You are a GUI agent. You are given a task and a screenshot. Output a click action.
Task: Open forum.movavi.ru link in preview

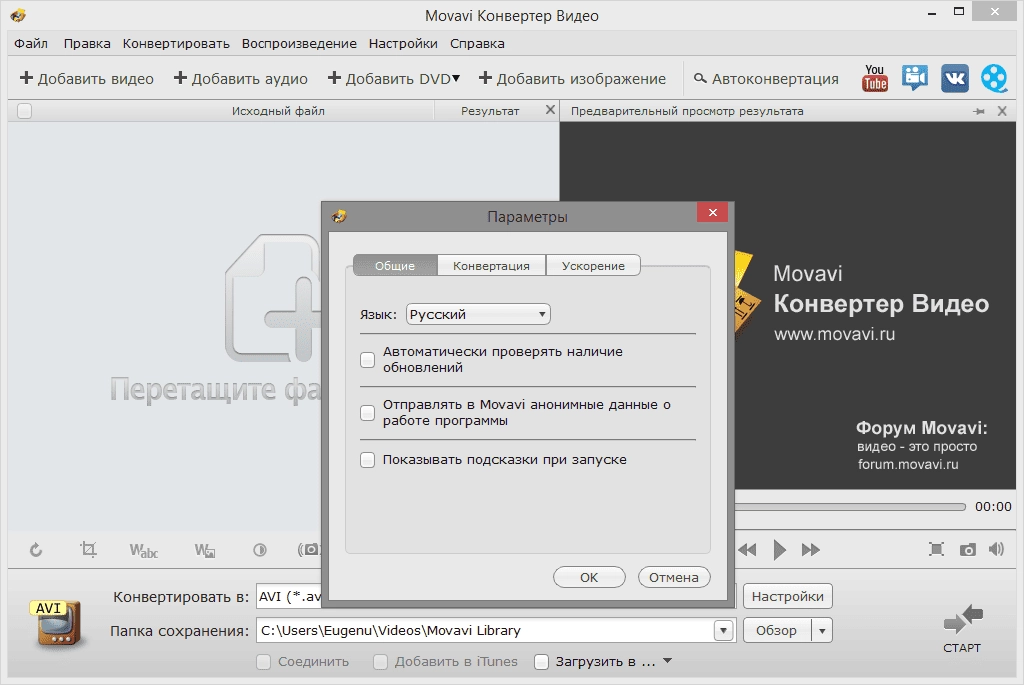[x=908, y=464]
